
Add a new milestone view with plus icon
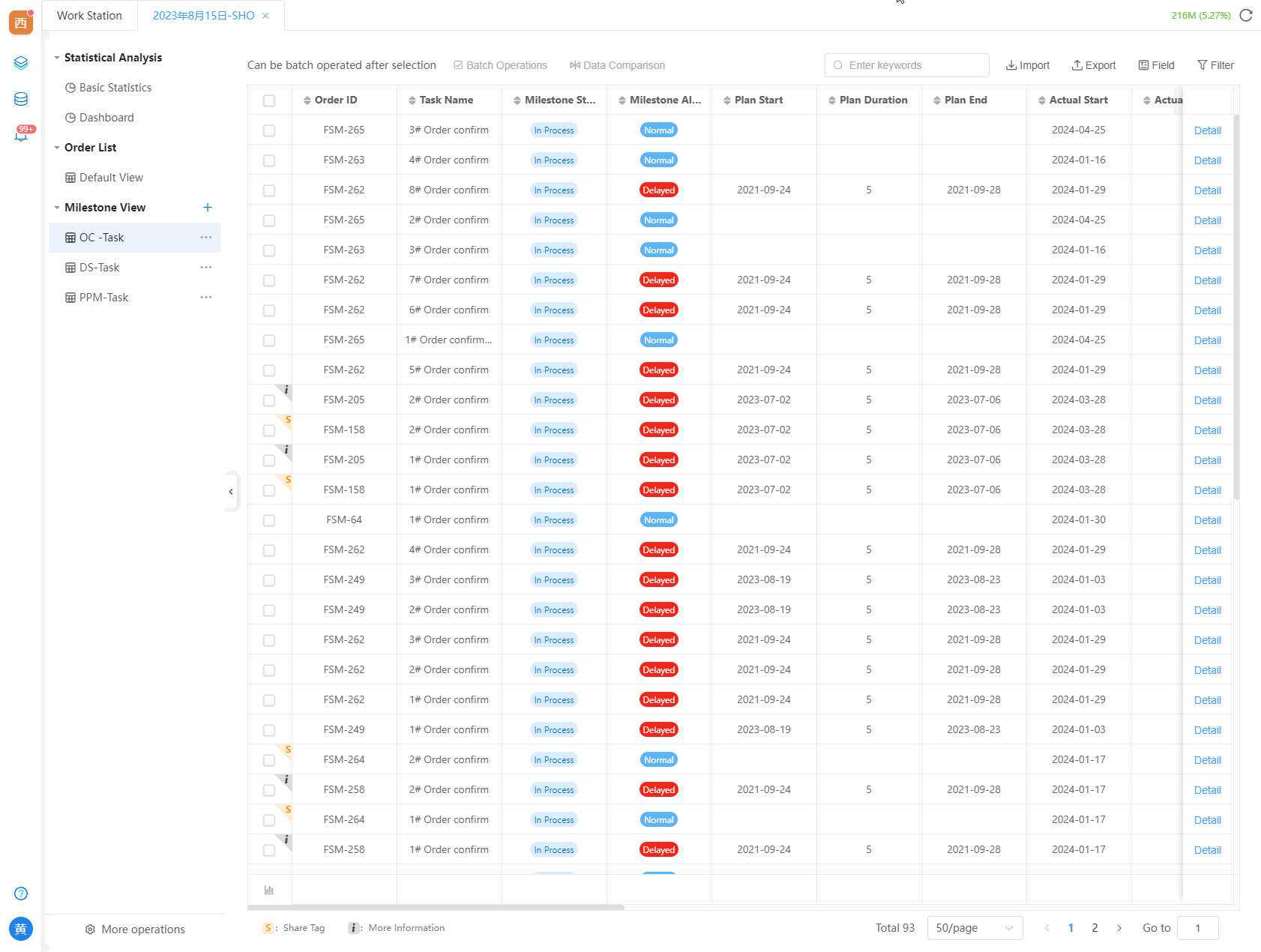(208, 208)
